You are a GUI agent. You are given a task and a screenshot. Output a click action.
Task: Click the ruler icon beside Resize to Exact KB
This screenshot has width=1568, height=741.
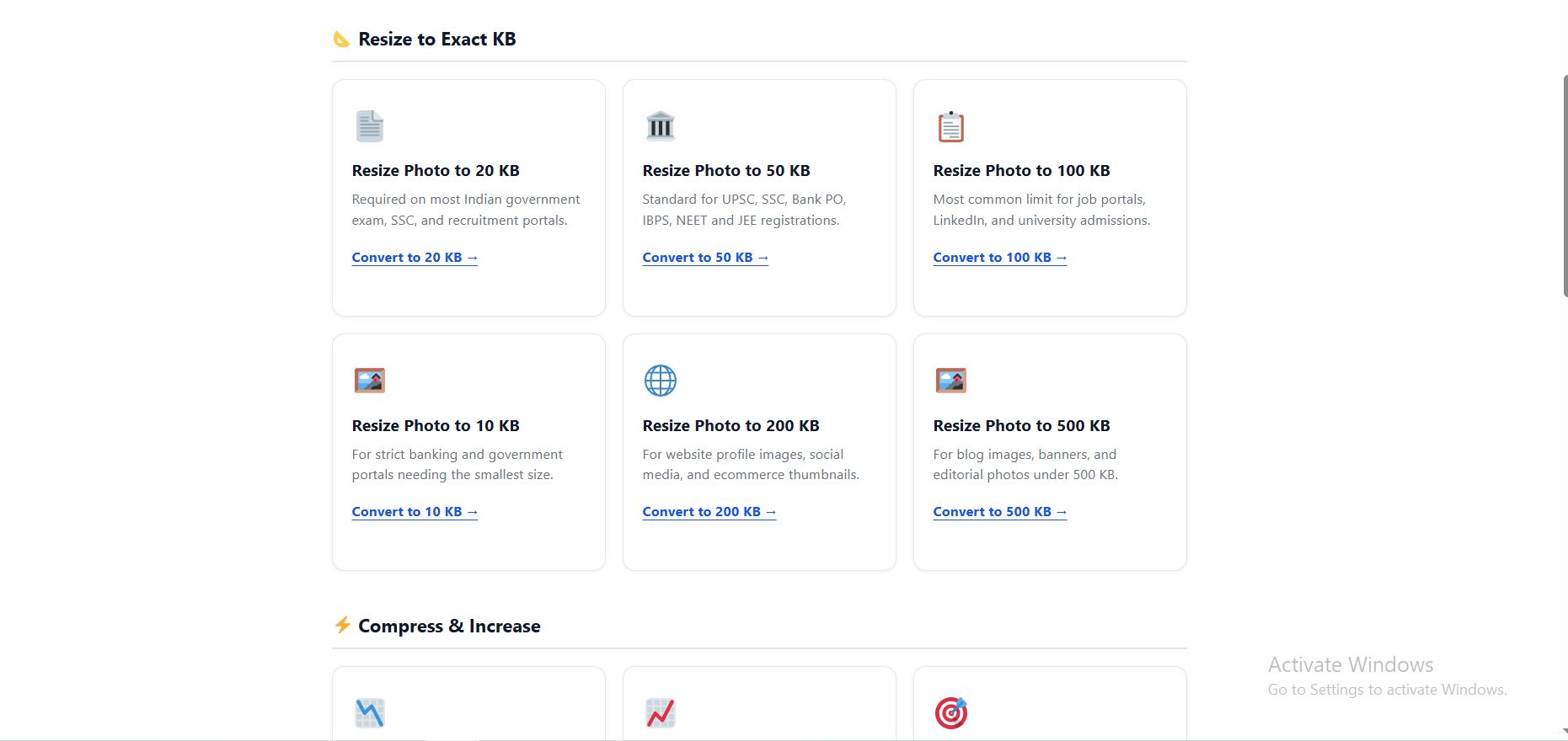point(341,40)
